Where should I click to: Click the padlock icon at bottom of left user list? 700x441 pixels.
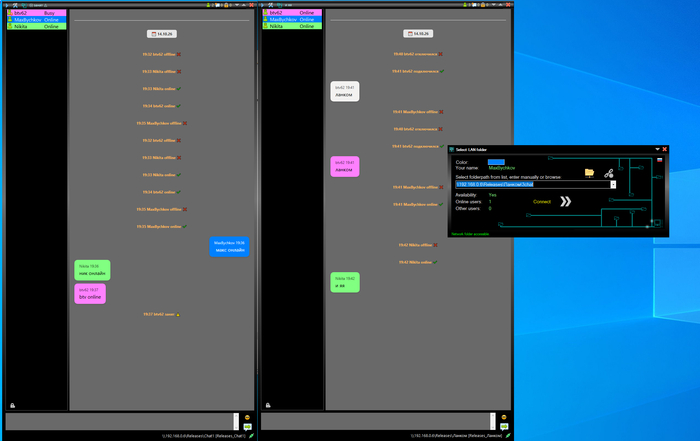12,405
